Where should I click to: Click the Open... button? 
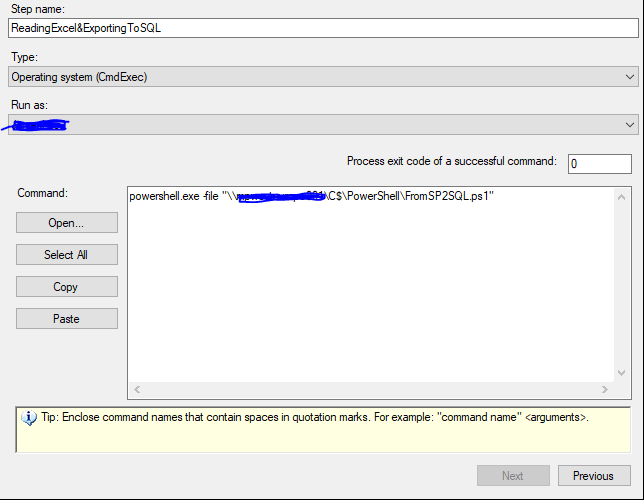click(67, 223)
